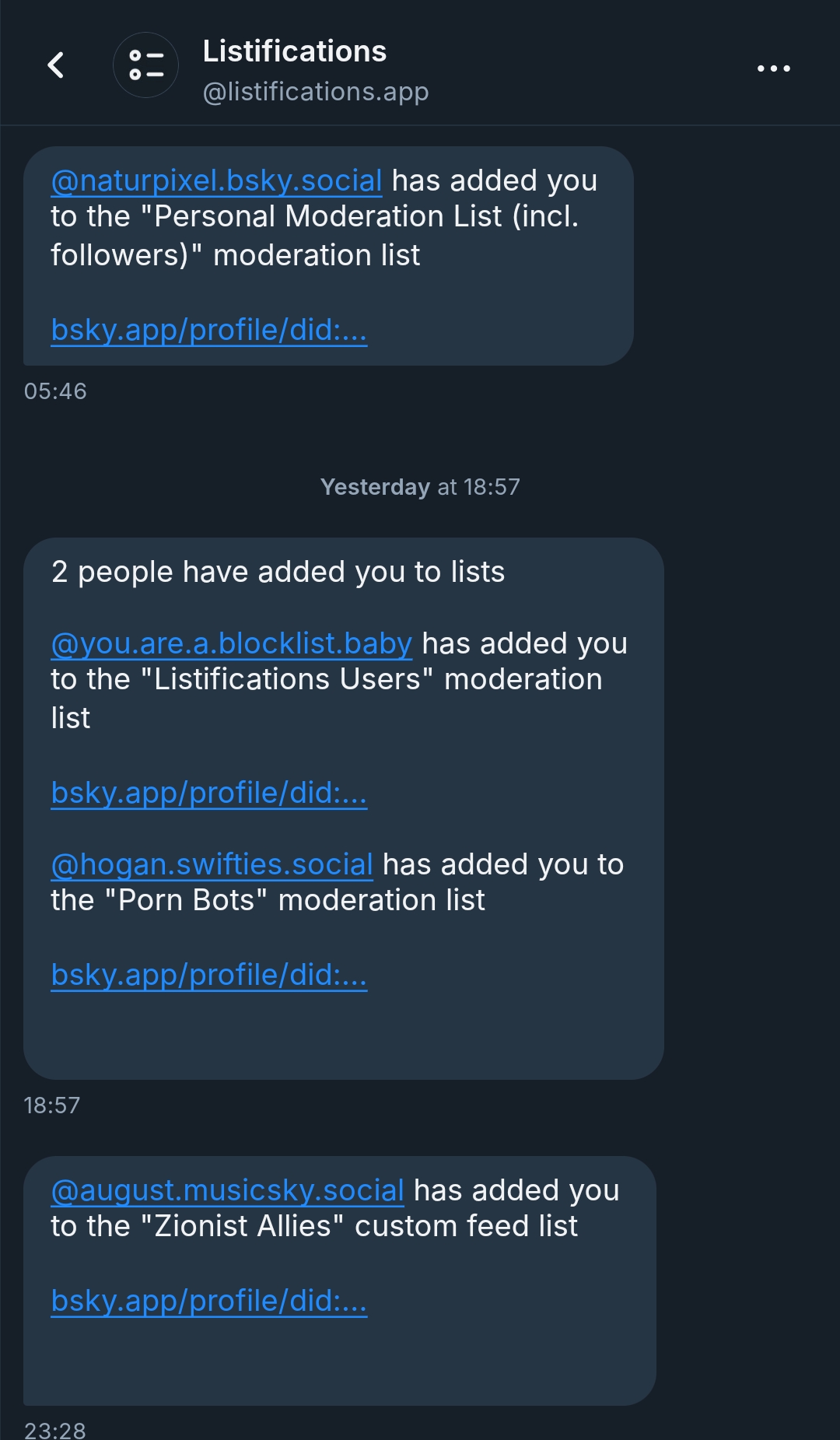Open the three-dot conversation options menu
840x1440 pixels.
pos(773,68)
